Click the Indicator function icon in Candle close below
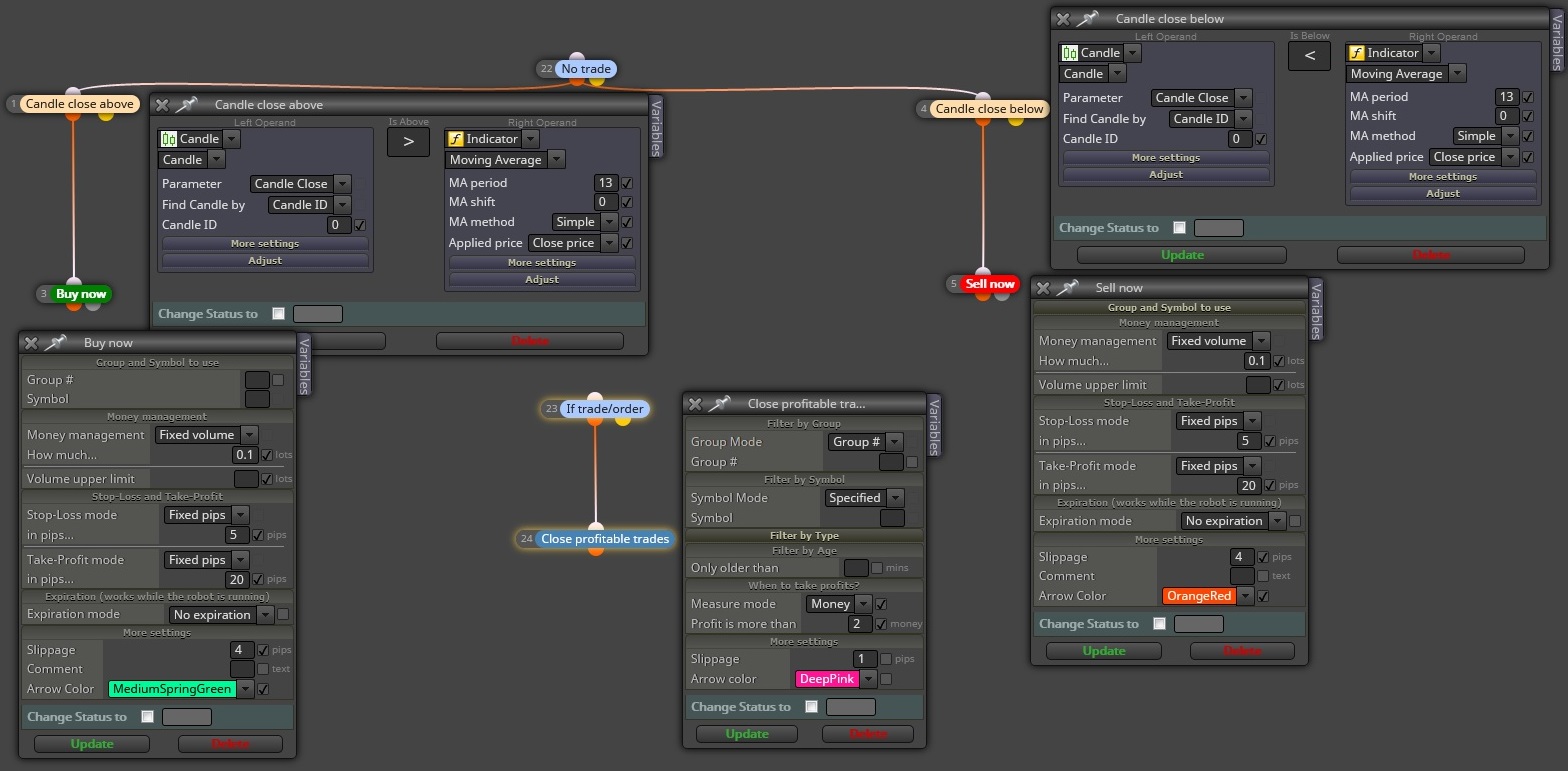The image size is (1568, 771). [x=1357, y=53]
